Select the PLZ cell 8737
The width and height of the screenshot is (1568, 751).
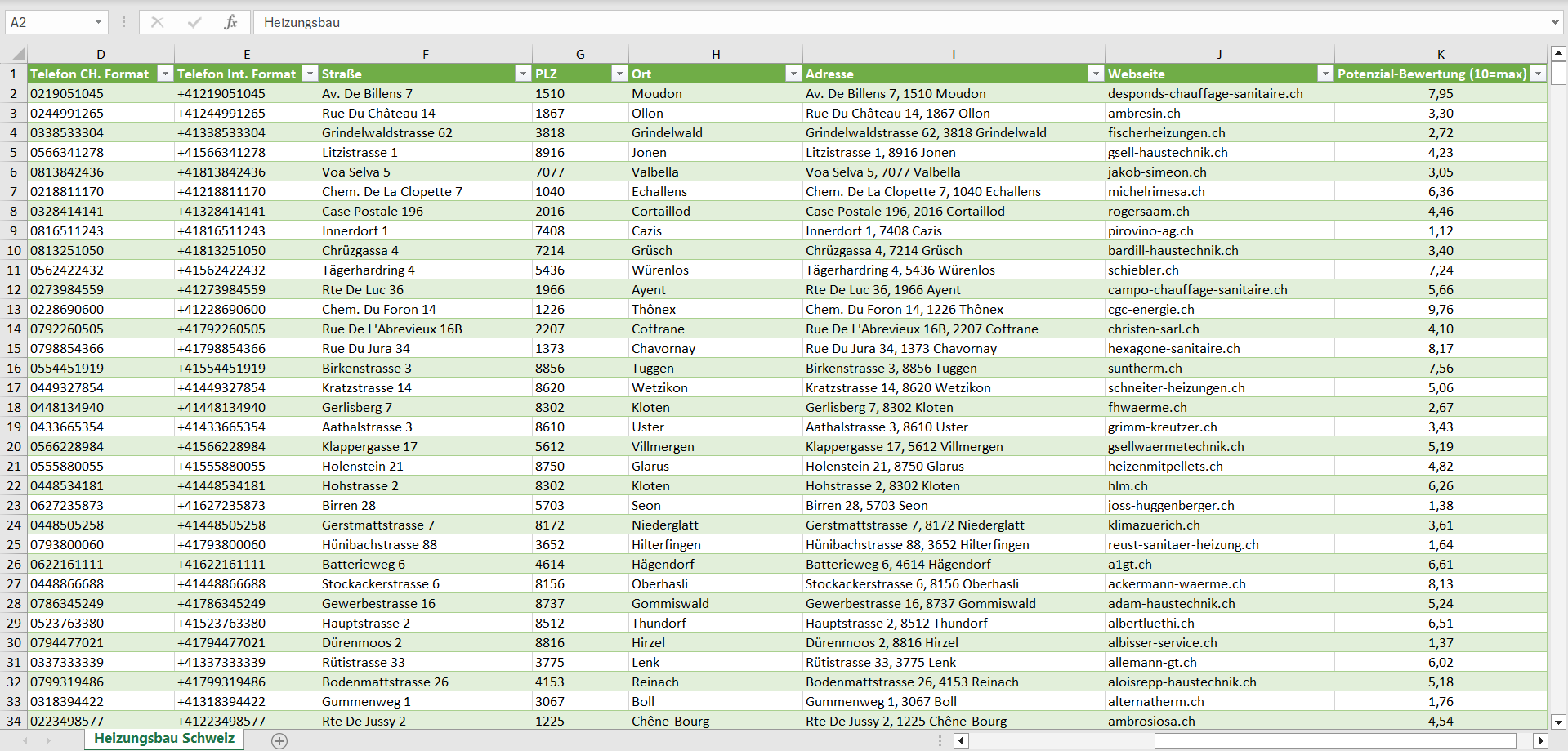(580, 603)
